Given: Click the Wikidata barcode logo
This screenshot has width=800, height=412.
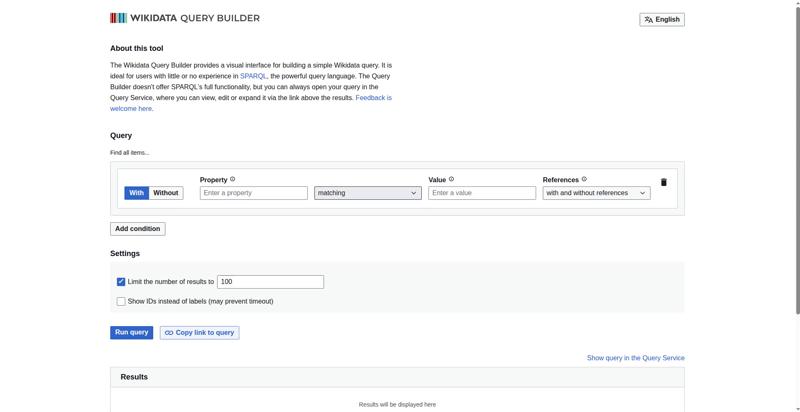Looking at the screenshot, I should tap(119, 18).
